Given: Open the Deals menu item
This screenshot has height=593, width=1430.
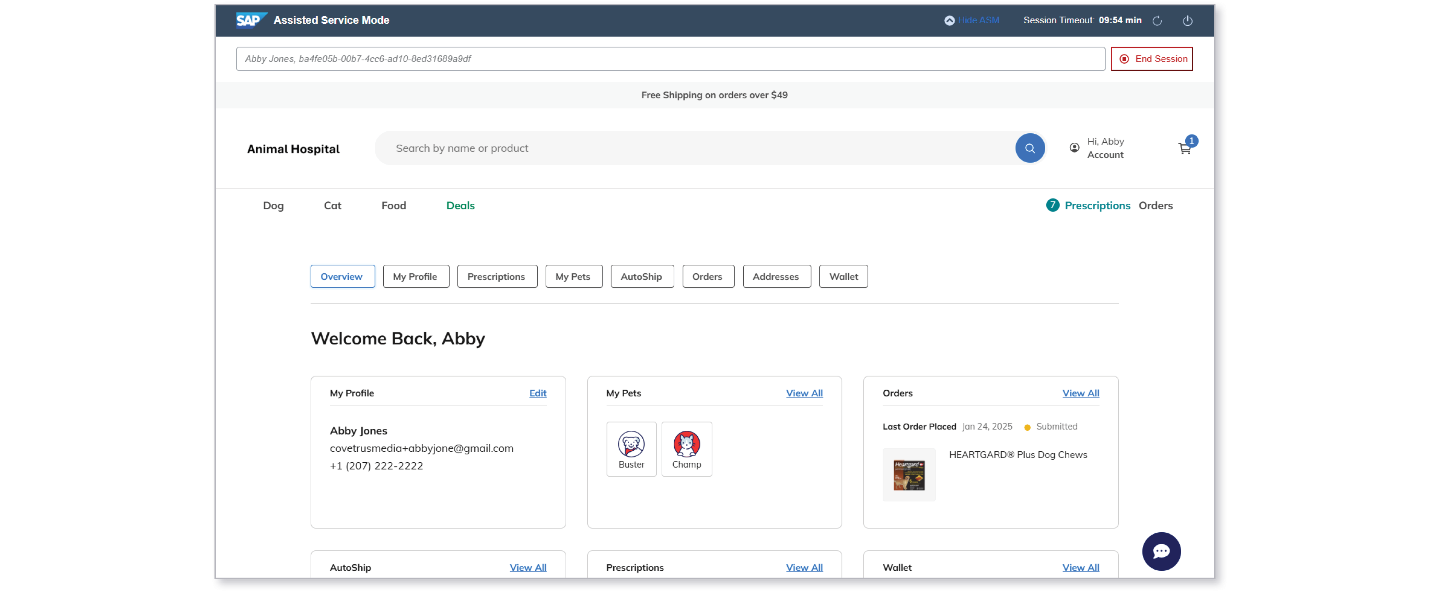Looking at the screenshot, I should tap(460, 205).
